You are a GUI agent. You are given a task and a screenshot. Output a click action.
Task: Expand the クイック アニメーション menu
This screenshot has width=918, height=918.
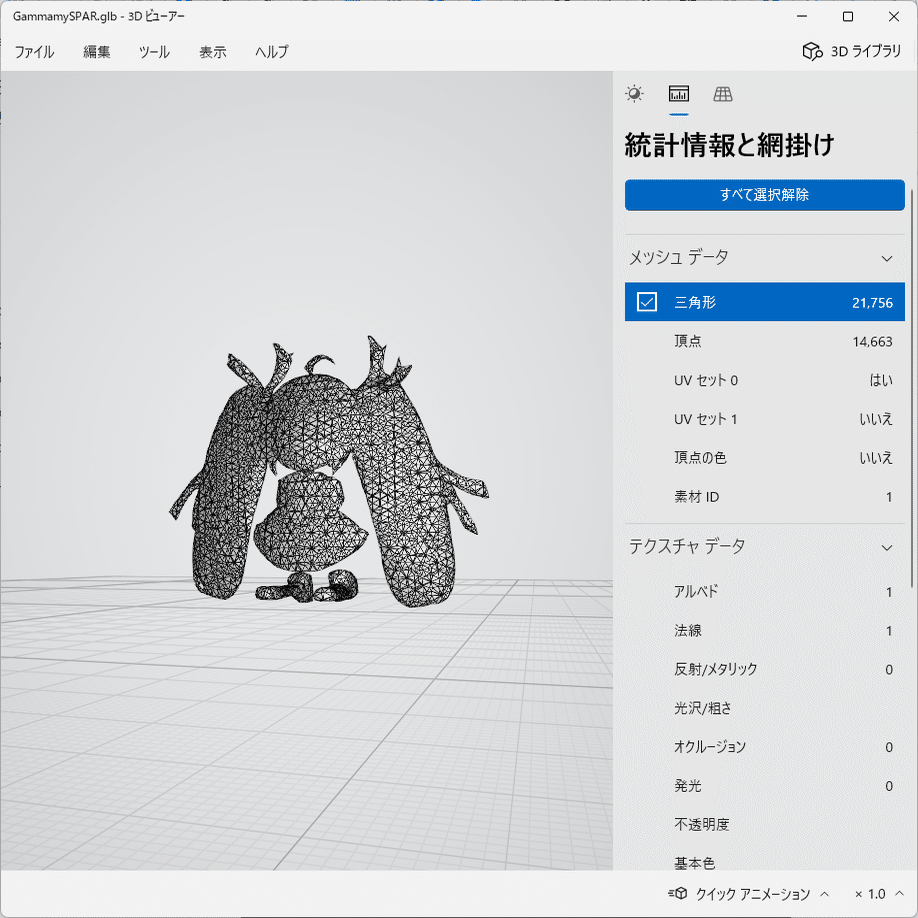[749, 894]
